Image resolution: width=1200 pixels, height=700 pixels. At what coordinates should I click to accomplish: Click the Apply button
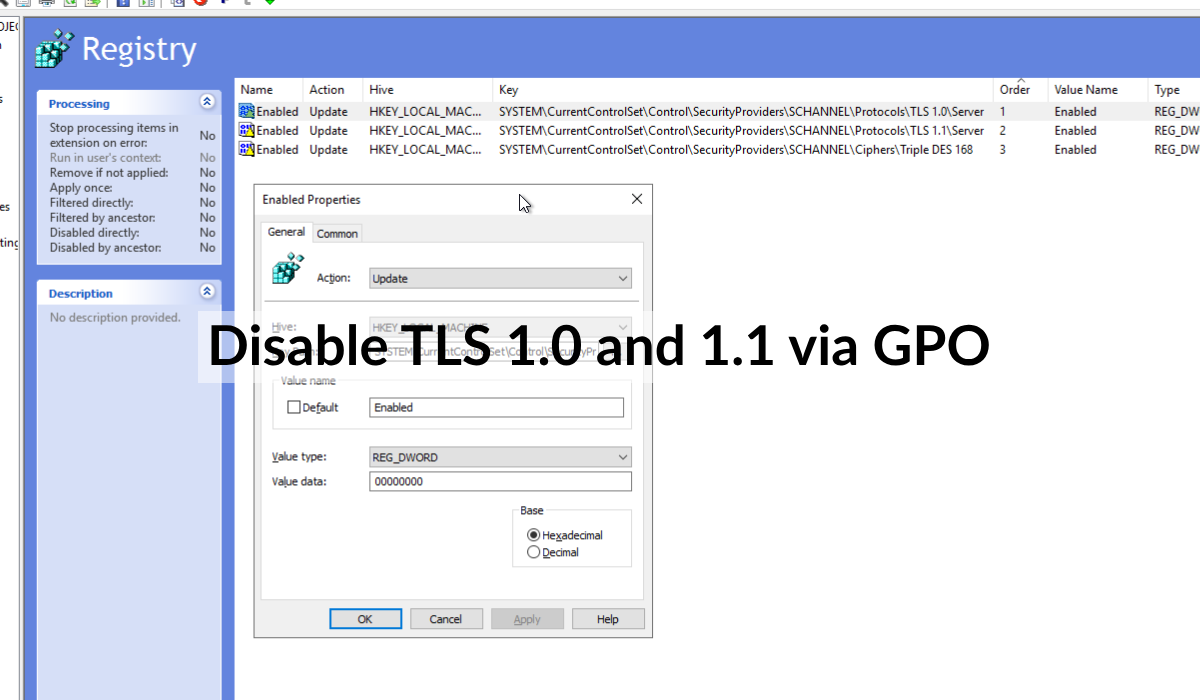(x=527, y=618)
